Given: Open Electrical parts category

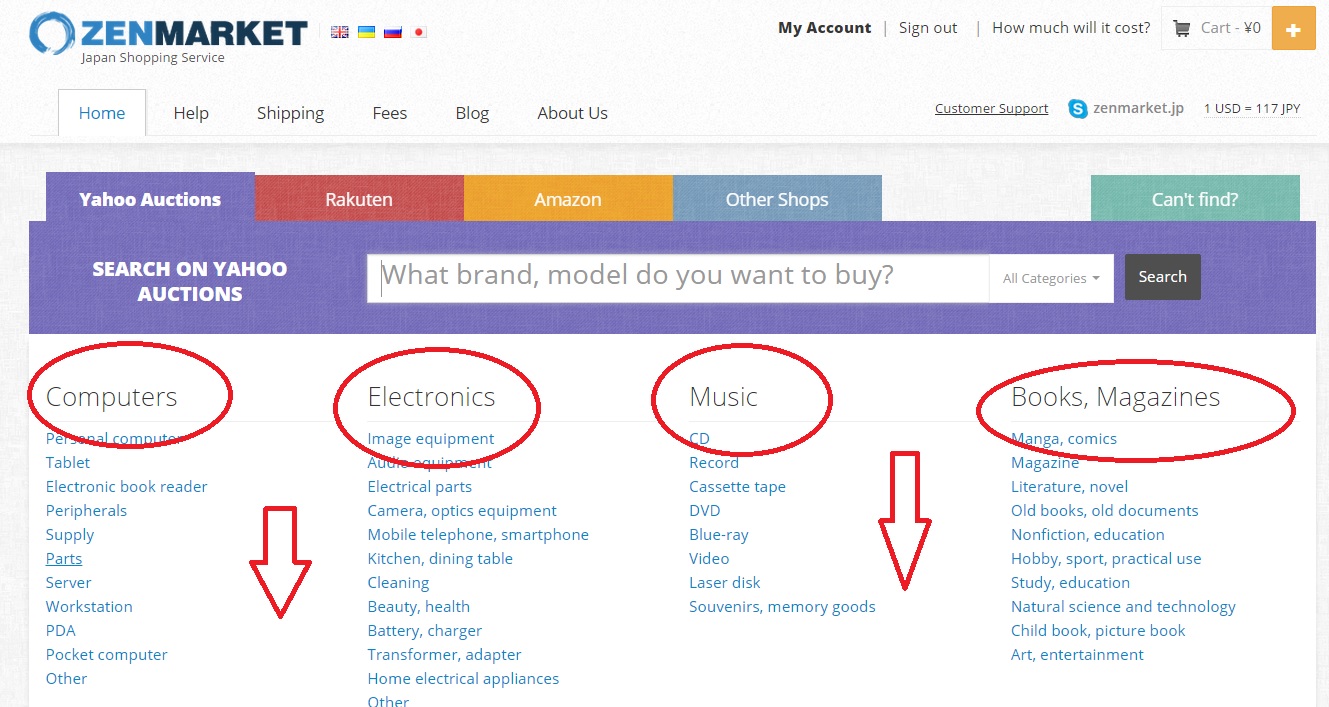Looking at the screenshot, I should (420, 487).
